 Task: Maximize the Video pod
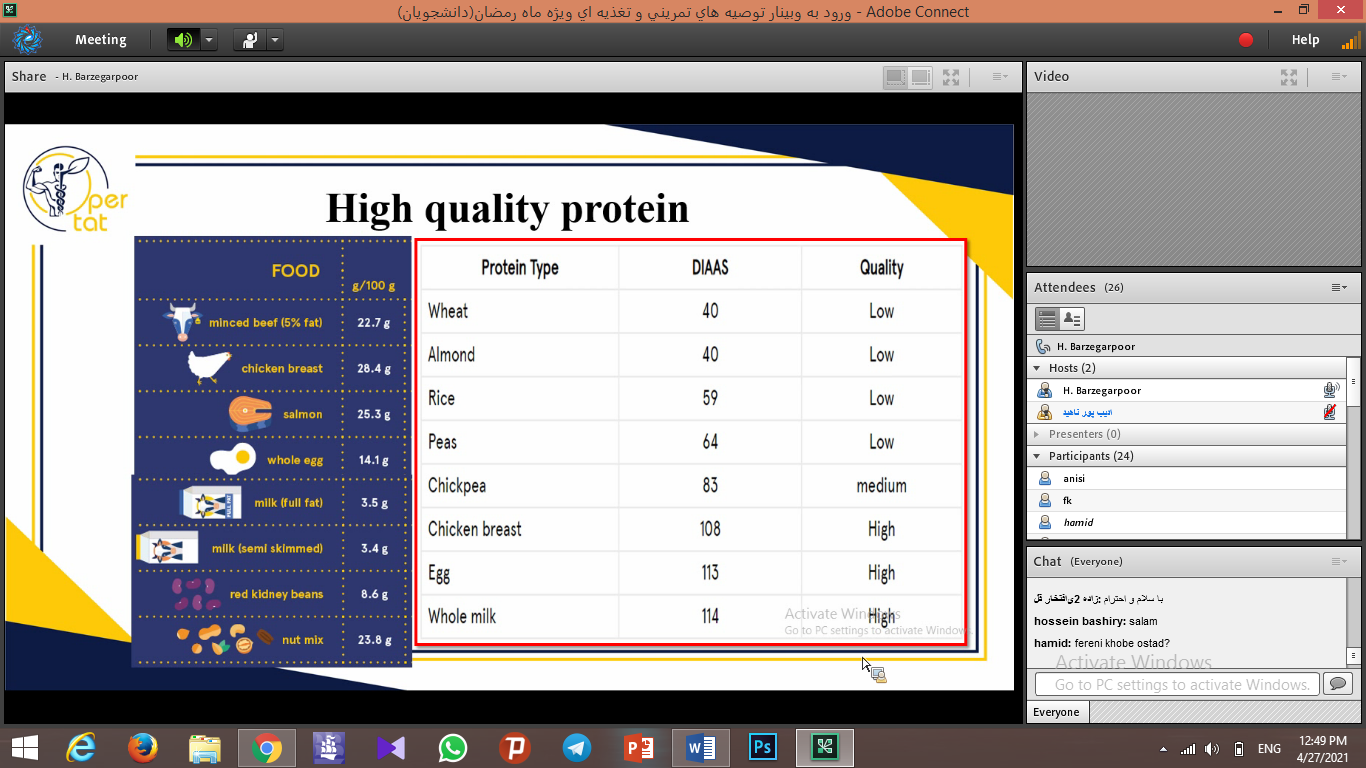click(x=1289, y=77)
